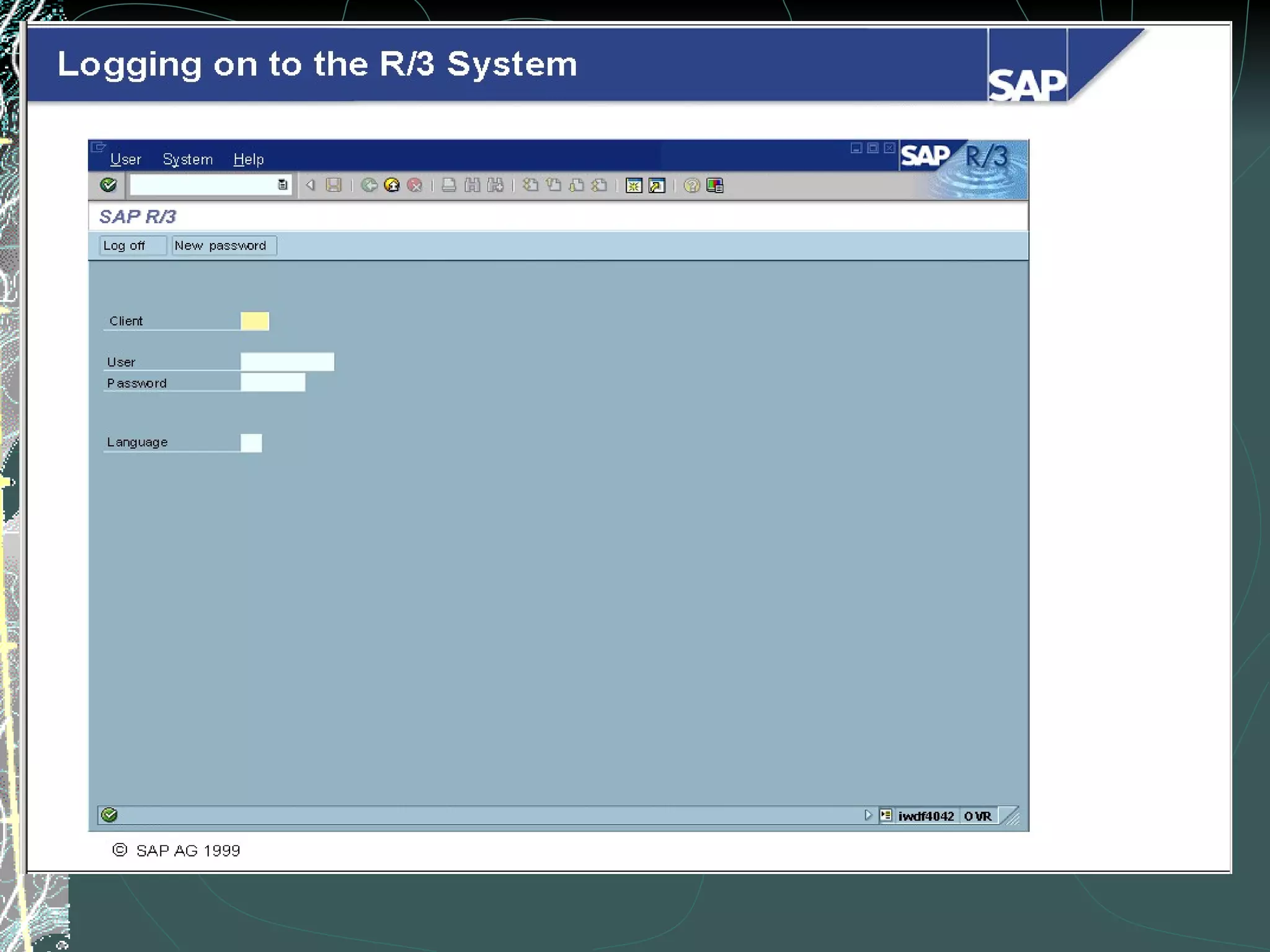The height and width of the screenshot is (952, 1270).
Task: Click the red Cancel icon
Action: pyautogui.click(x=415, y=185)
